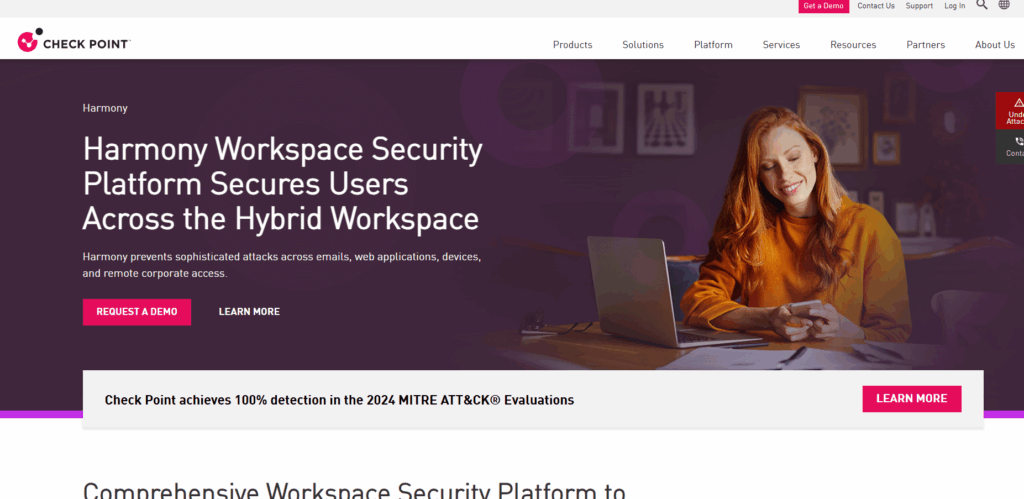This screenshot has width=1024, height=499.
Task: Expand the Solutions navigation menu
Action: pos(642,45)
